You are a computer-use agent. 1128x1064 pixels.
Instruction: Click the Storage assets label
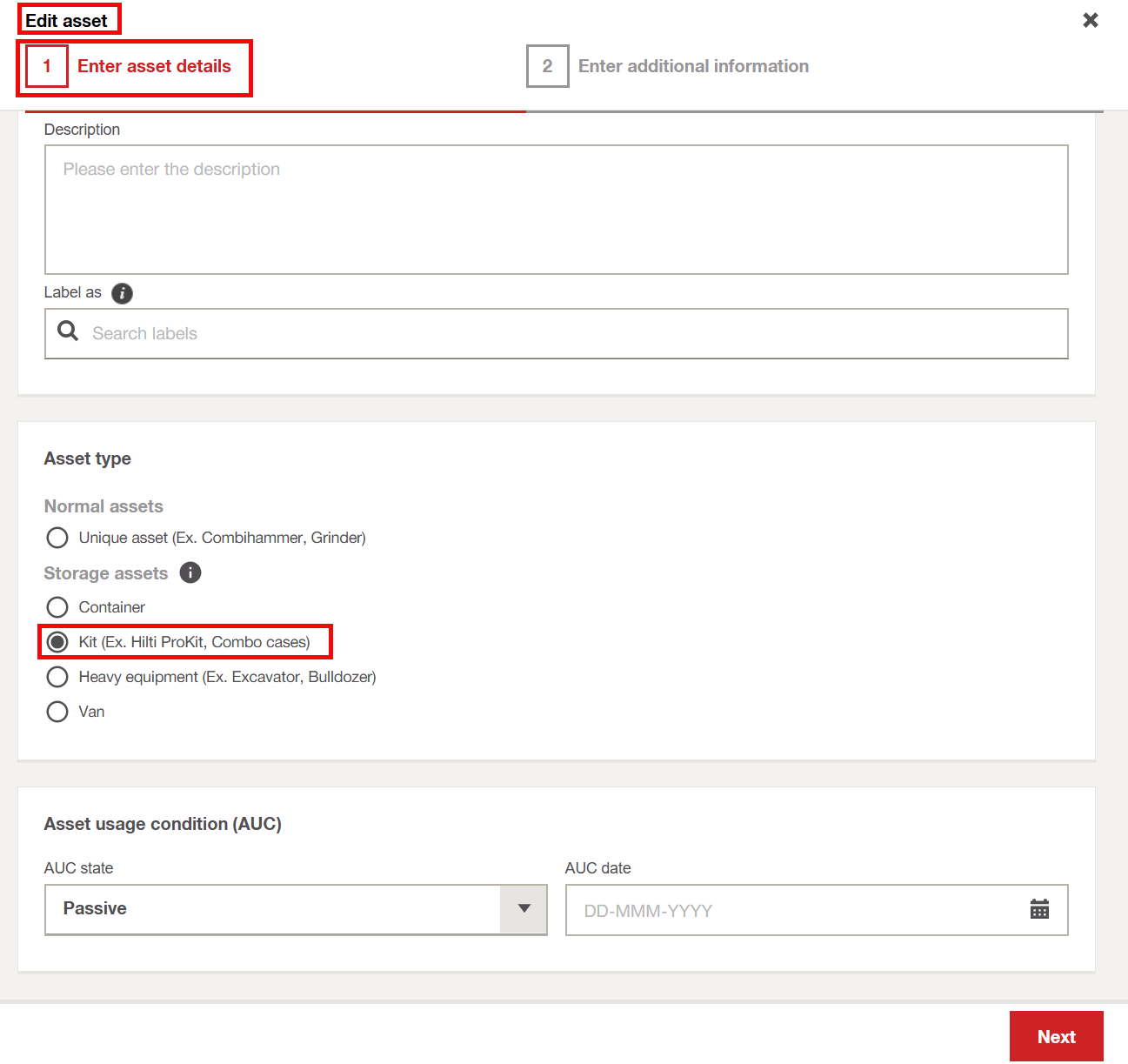[106, 573]
